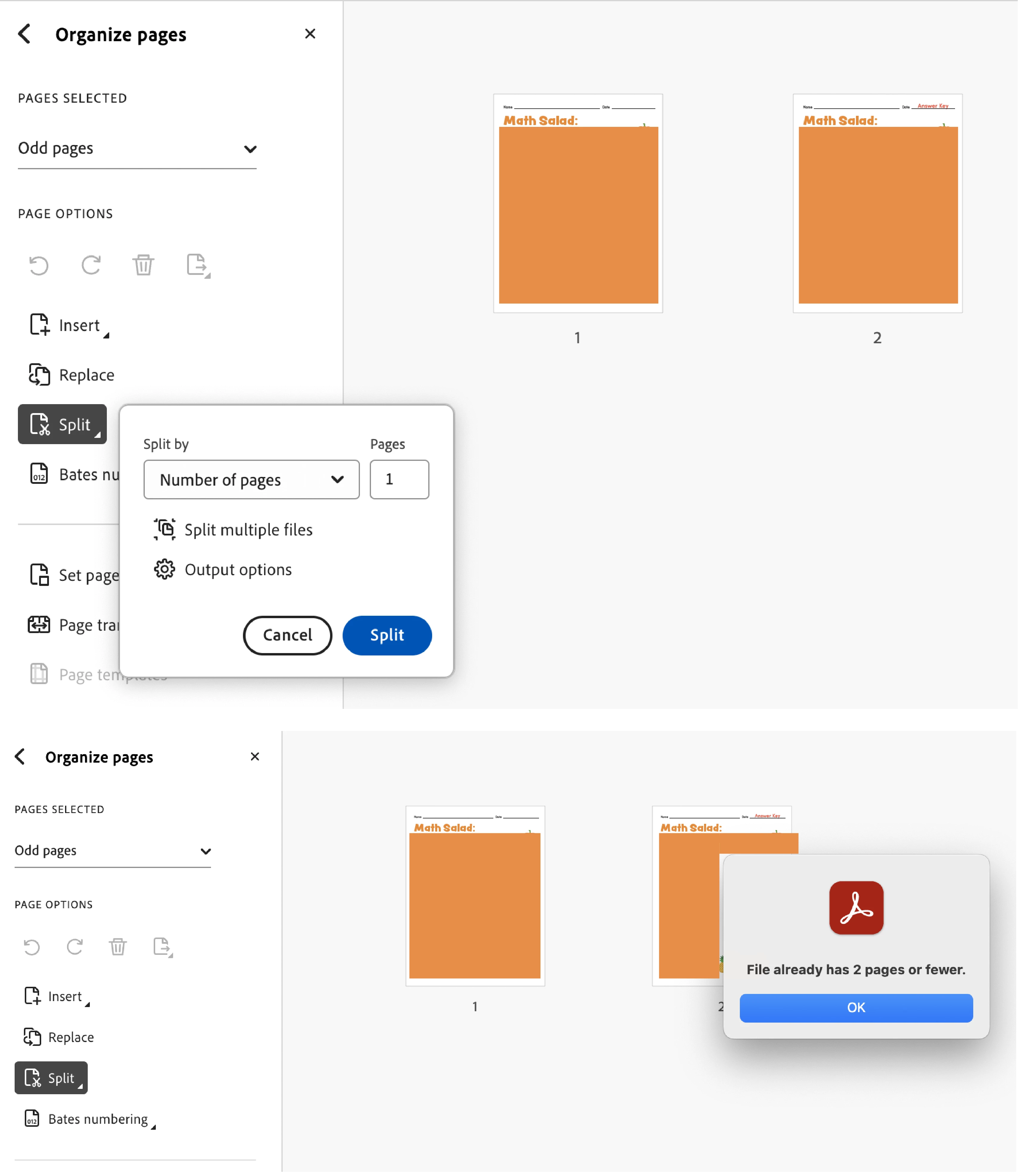Open Split by Number of pages dropdown
The image size is (1018, 1176).
pos(251,480)
